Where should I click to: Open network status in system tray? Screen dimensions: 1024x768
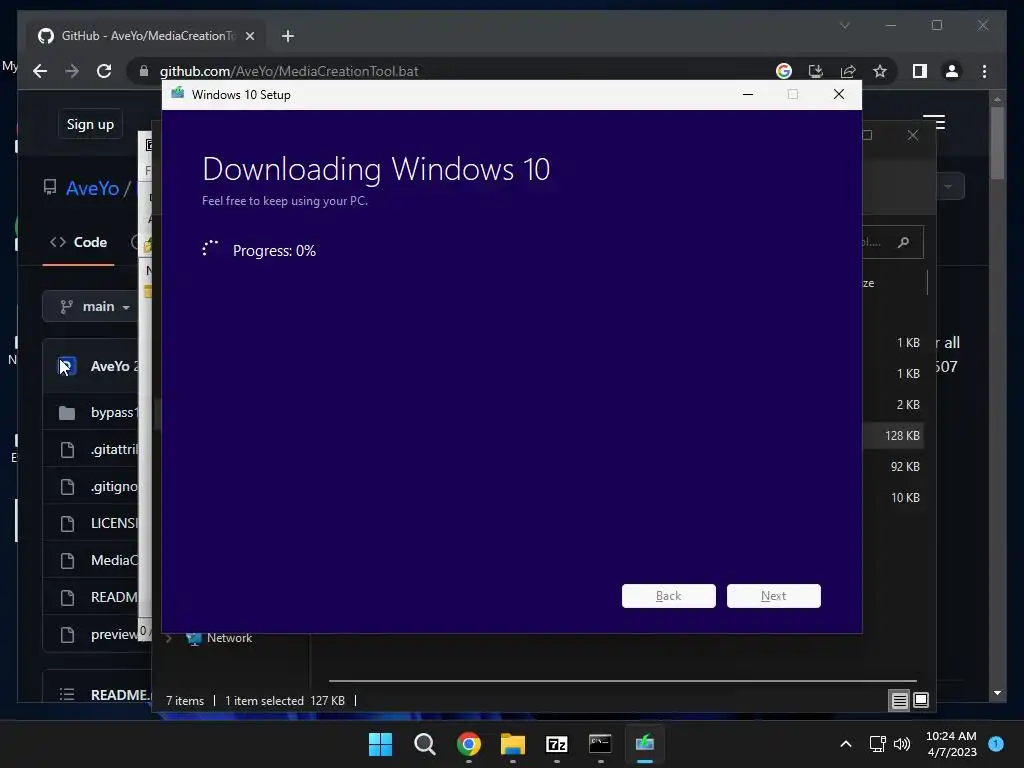(x=878, y=744)
